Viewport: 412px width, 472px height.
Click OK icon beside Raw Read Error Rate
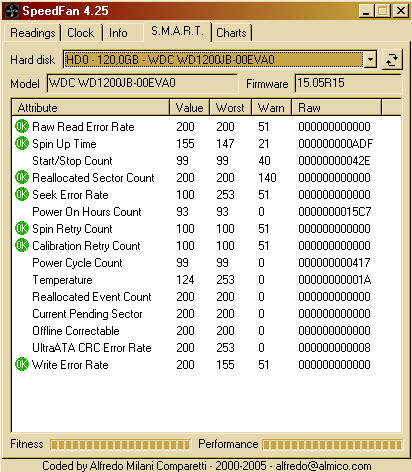click(22, 127)
